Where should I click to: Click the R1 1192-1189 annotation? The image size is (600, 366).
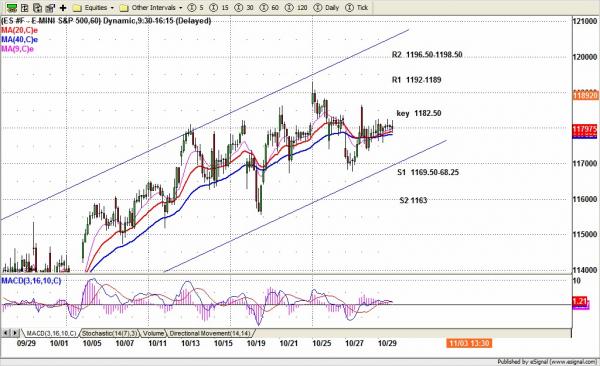(x=416, y=80)
